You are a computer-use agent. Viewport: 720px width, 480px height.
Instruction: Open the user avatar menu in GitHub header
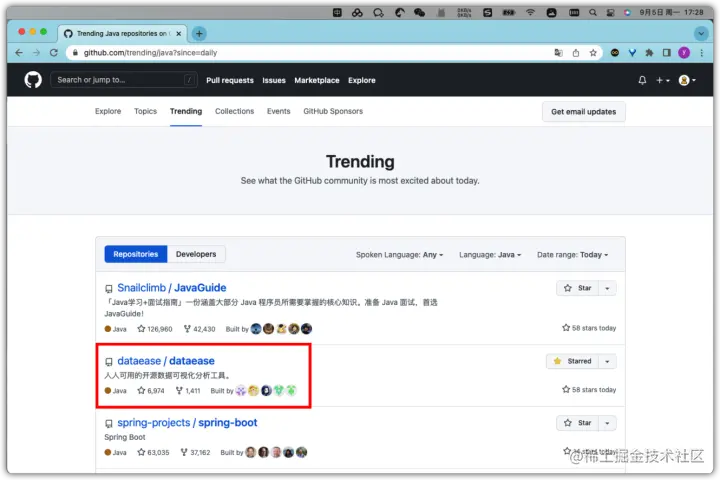[687, 80]
